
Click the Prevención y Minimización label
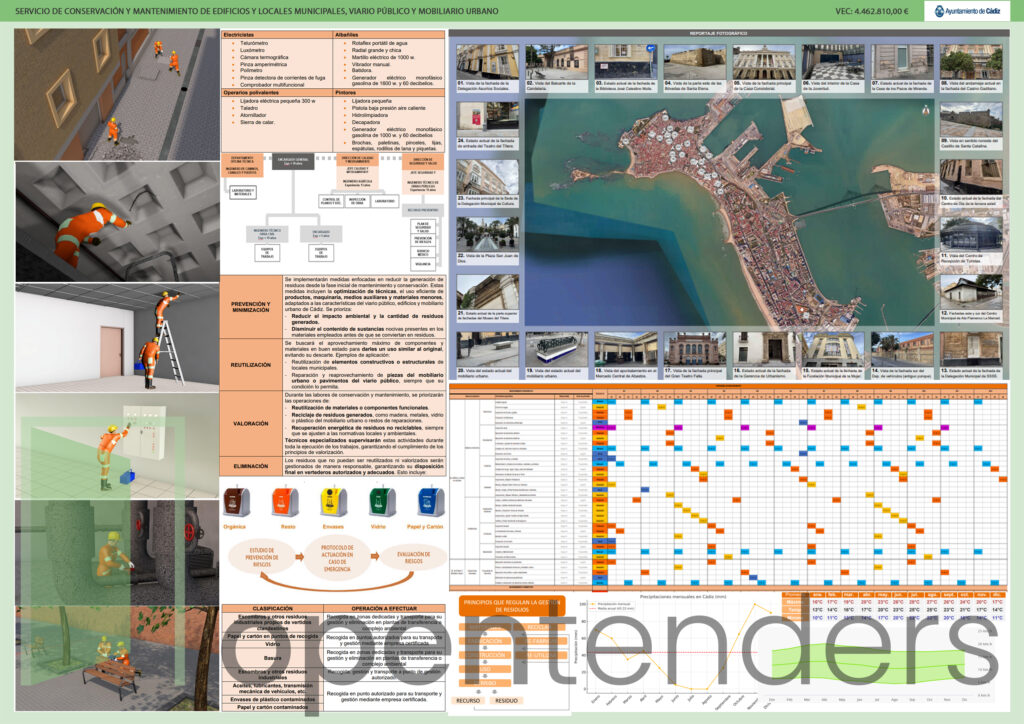[251, 307]
